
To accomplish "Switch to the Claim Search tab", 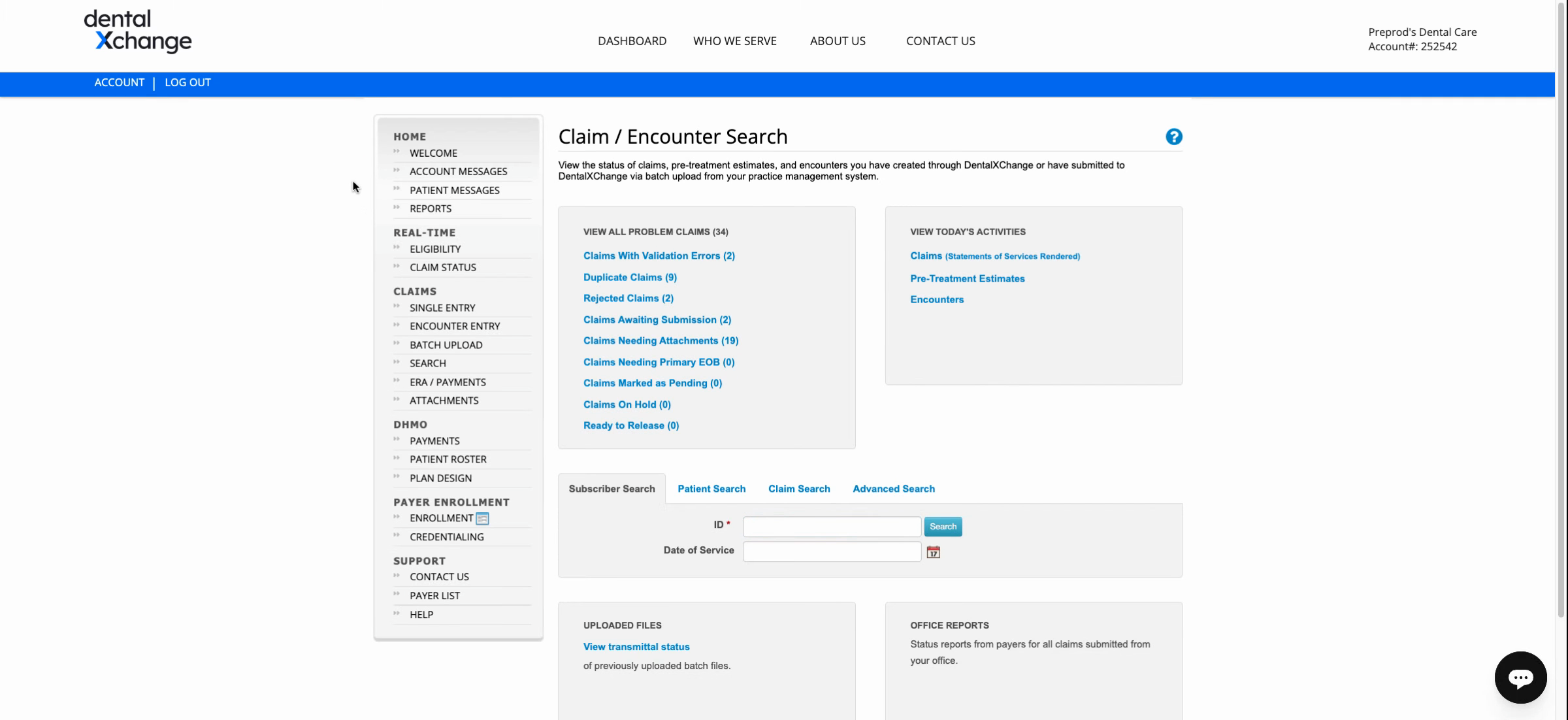I will pos(799,489).
